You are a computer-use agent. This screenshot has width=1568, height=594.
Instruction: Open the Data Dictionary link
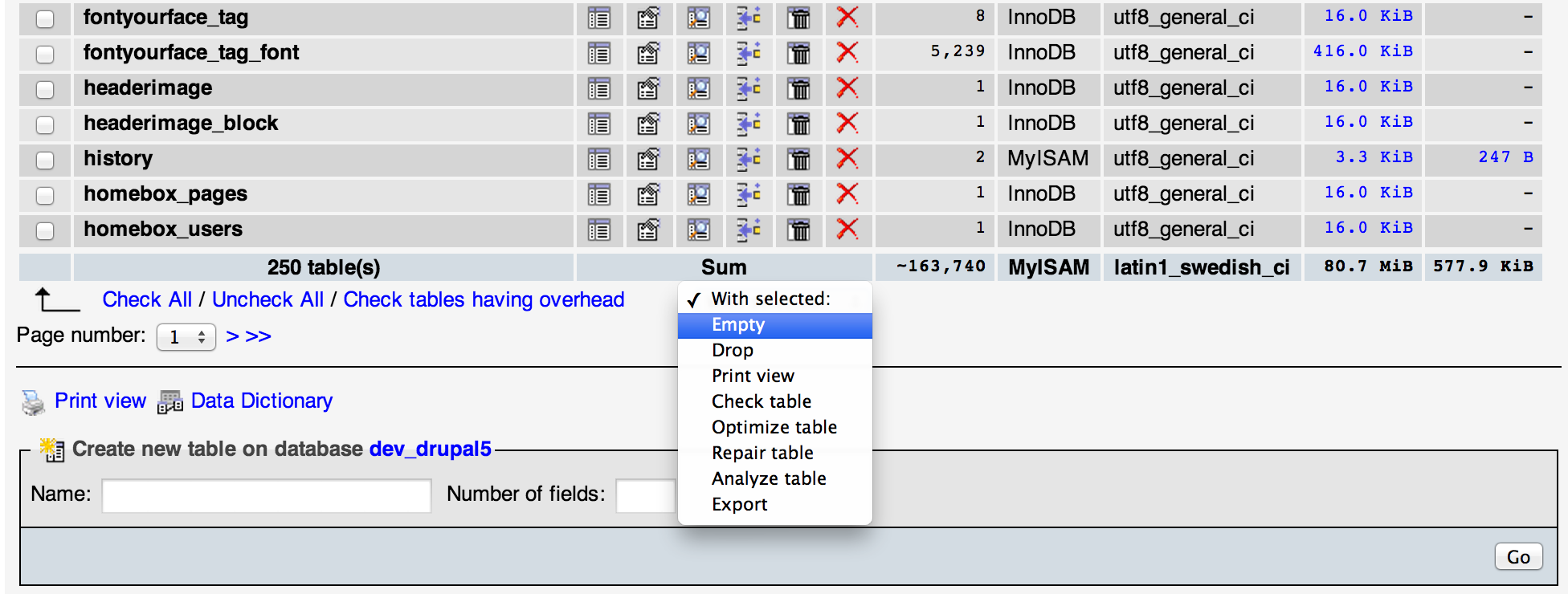click(x=261, y=401)
